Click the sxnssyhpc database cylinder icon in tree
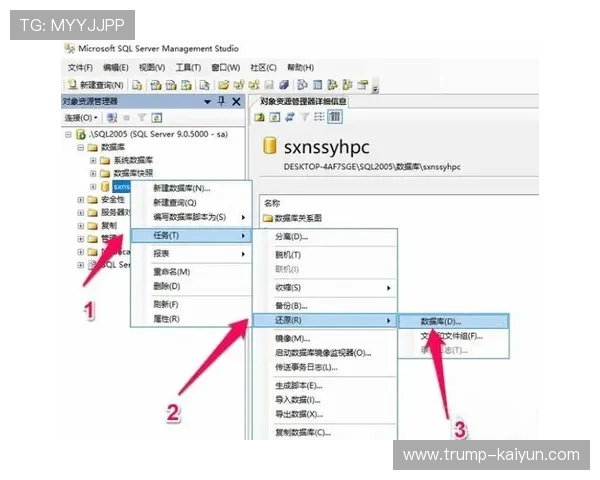Image resolution: width=600 pixels, height=480 pixels. [105, 186]
